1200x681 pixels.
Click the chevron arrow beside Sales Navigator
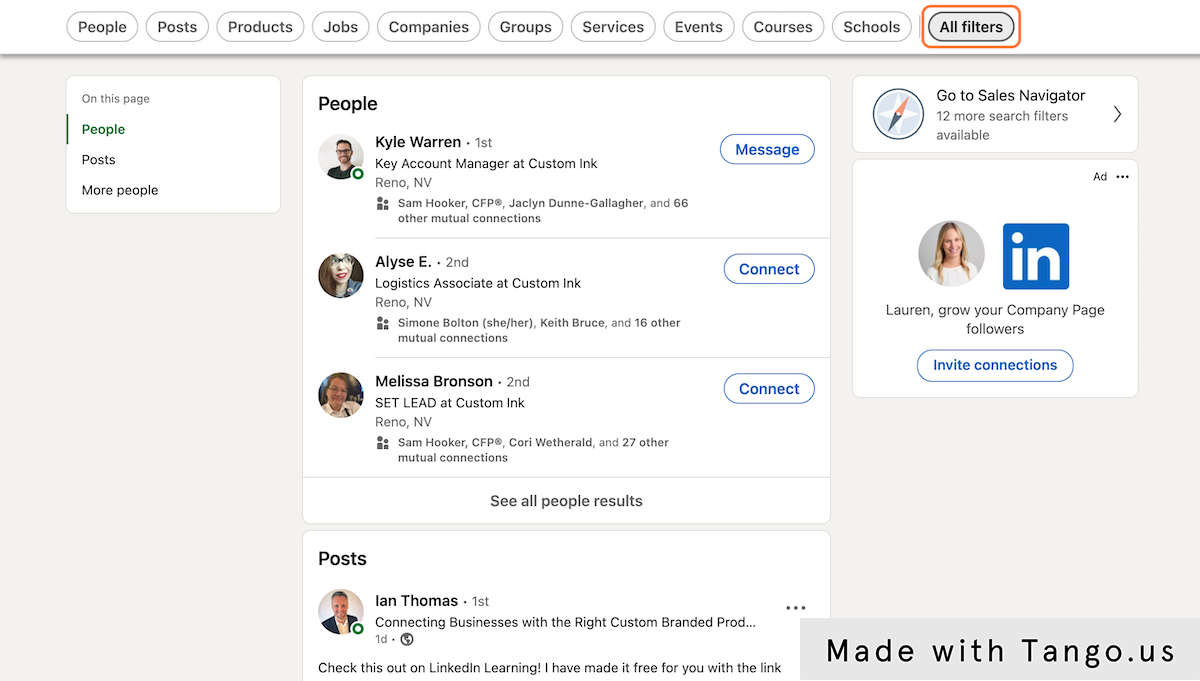coord(1117,114)
